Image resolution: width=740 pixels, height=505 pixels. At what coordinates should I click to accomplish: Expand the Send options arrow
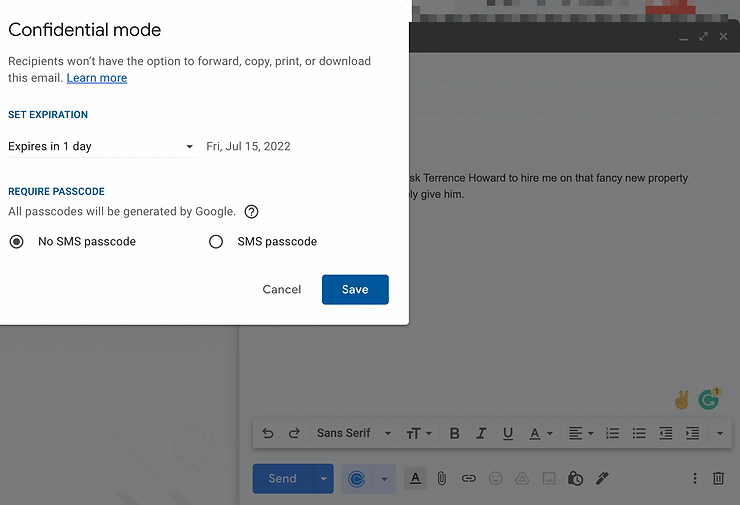click(324, 479)
